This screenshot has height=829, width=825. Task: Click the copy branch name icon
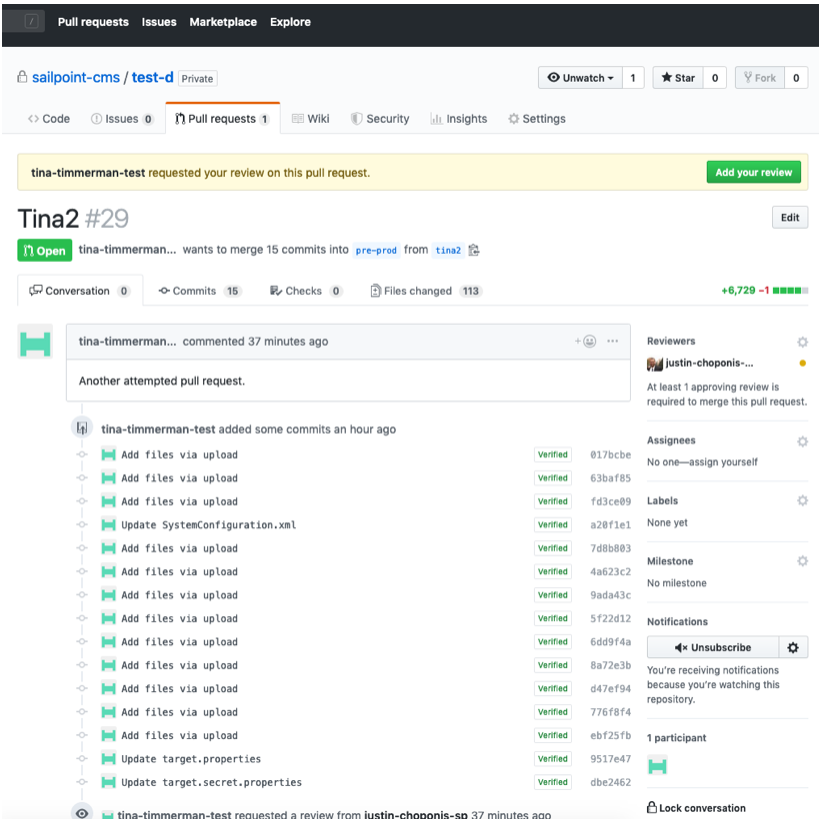[x=474, y=250]
